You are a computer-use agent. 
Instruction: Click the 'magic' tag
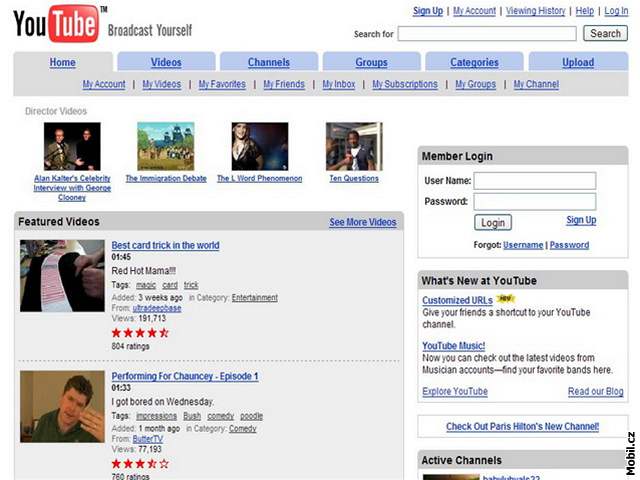146,285
